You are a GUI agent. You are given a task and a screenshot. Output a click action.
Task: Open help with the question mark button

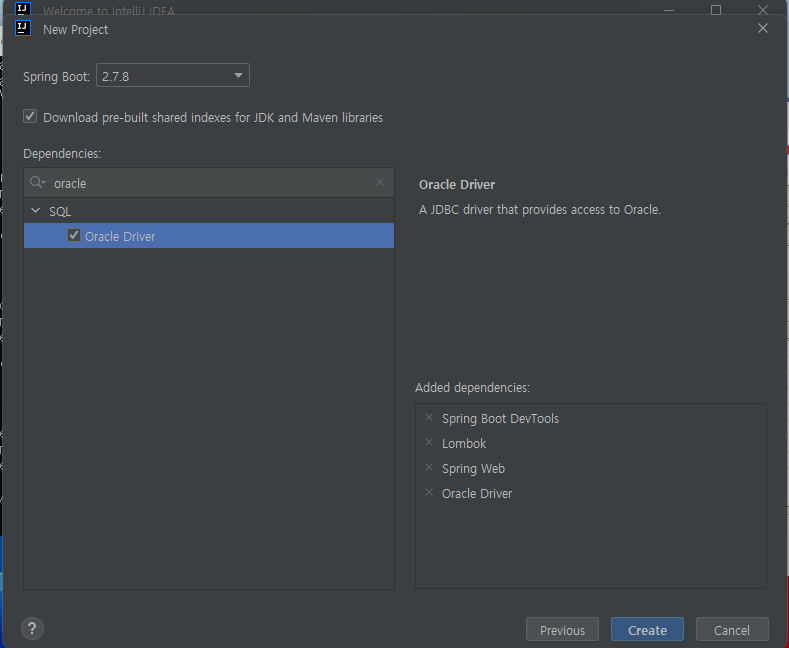(32, 628)
